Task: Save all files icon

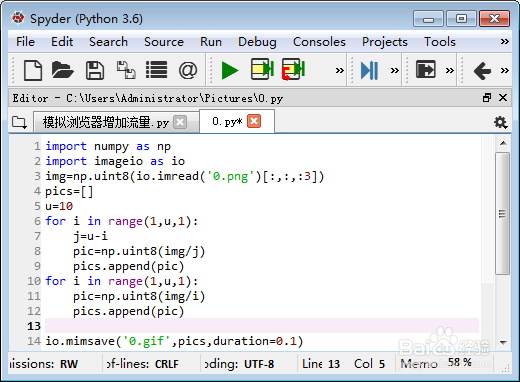Action: pyautogui.click(x=126, y=70)
